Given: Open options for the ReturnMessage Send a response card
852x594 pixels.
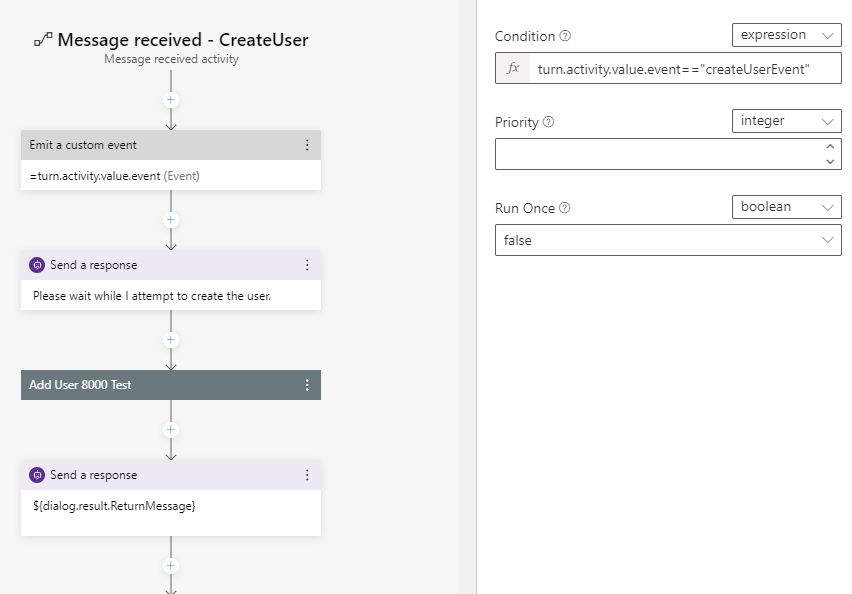Looking at the screenshot, I should 307,475.
